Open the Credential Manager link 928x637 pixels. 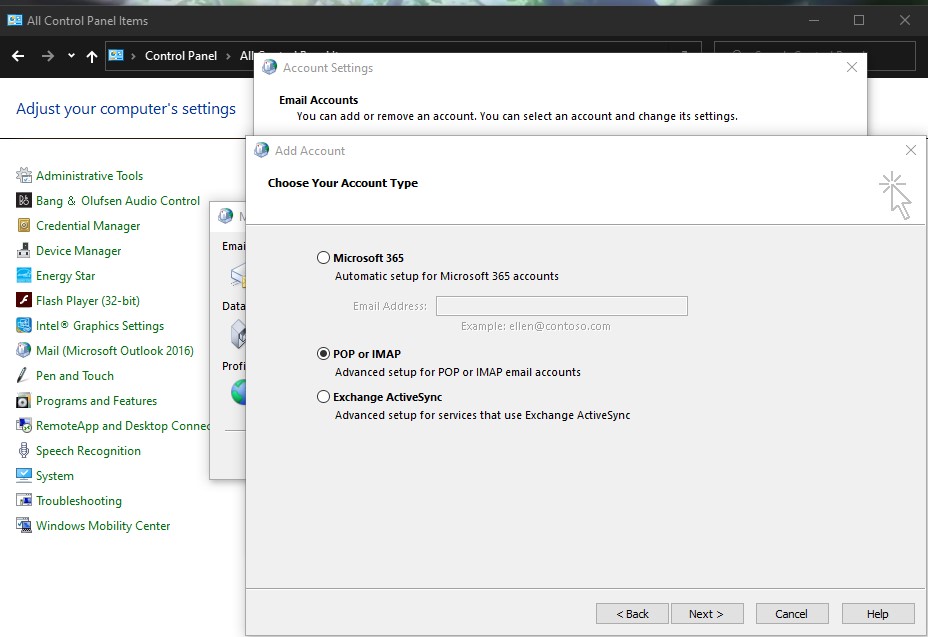click(88, 226)
